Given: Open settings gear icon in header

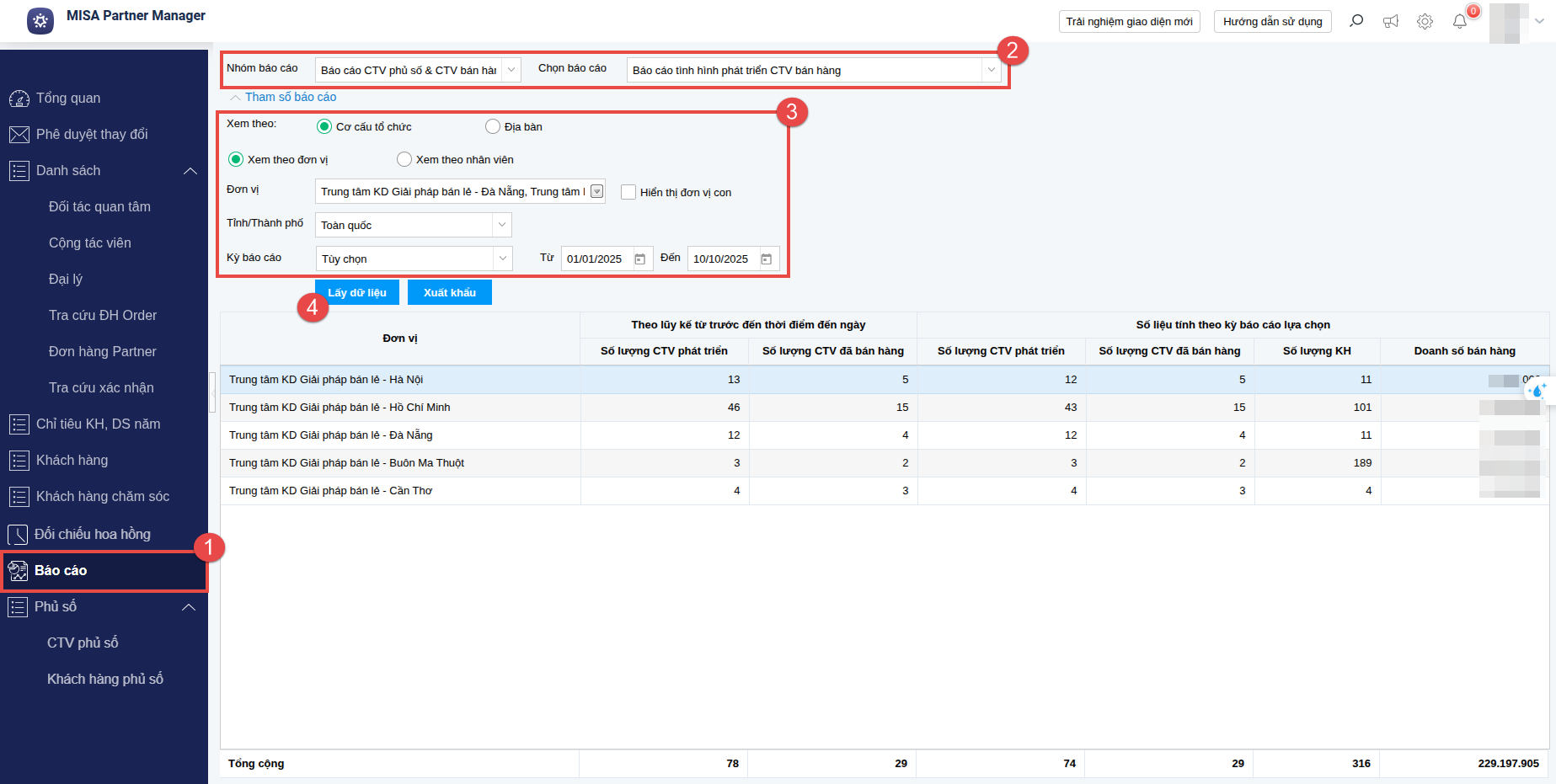Looking at the screenshot, I should point(1425,21).
